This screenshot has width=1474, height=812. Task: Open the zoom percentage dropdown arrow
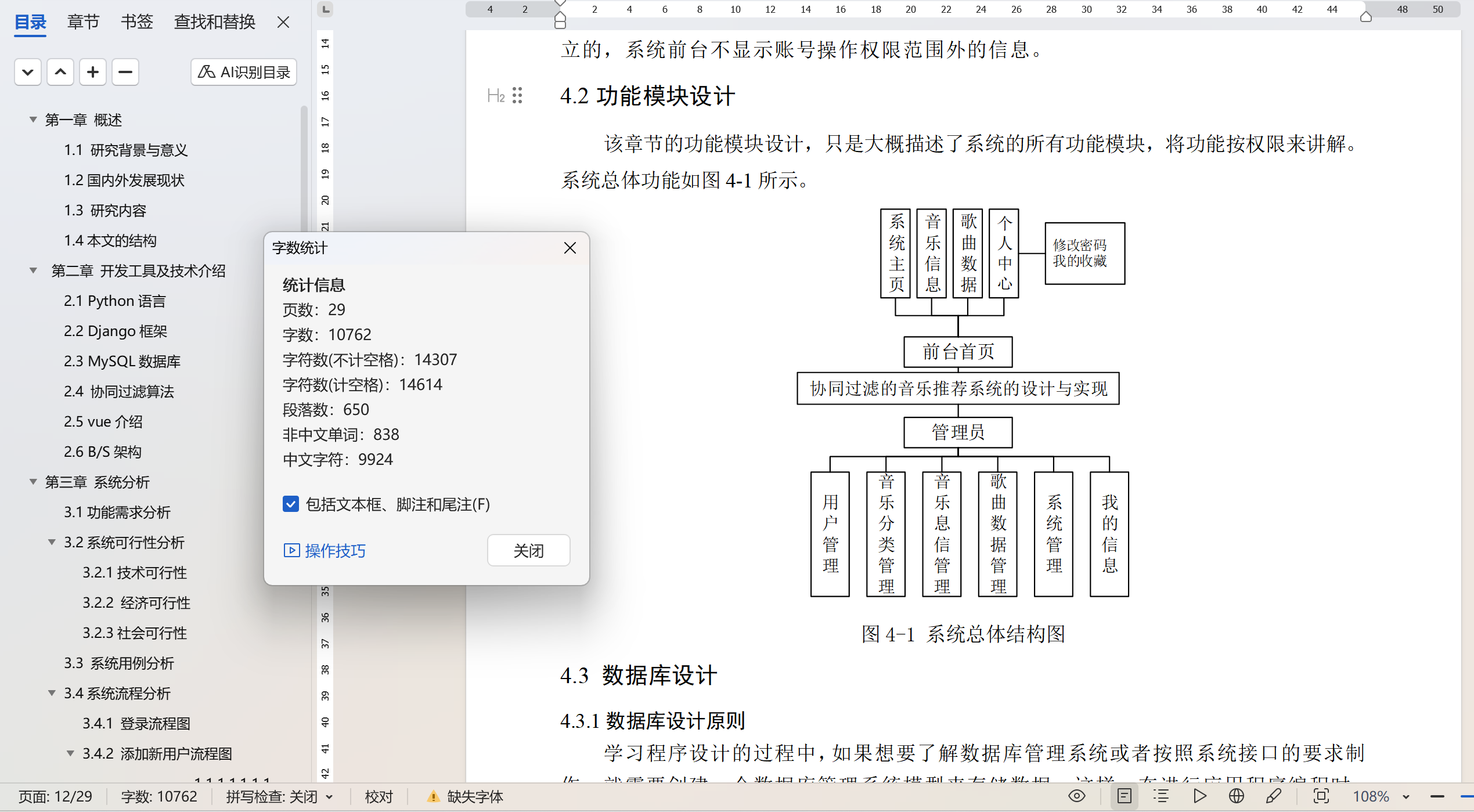[1406, 796]
